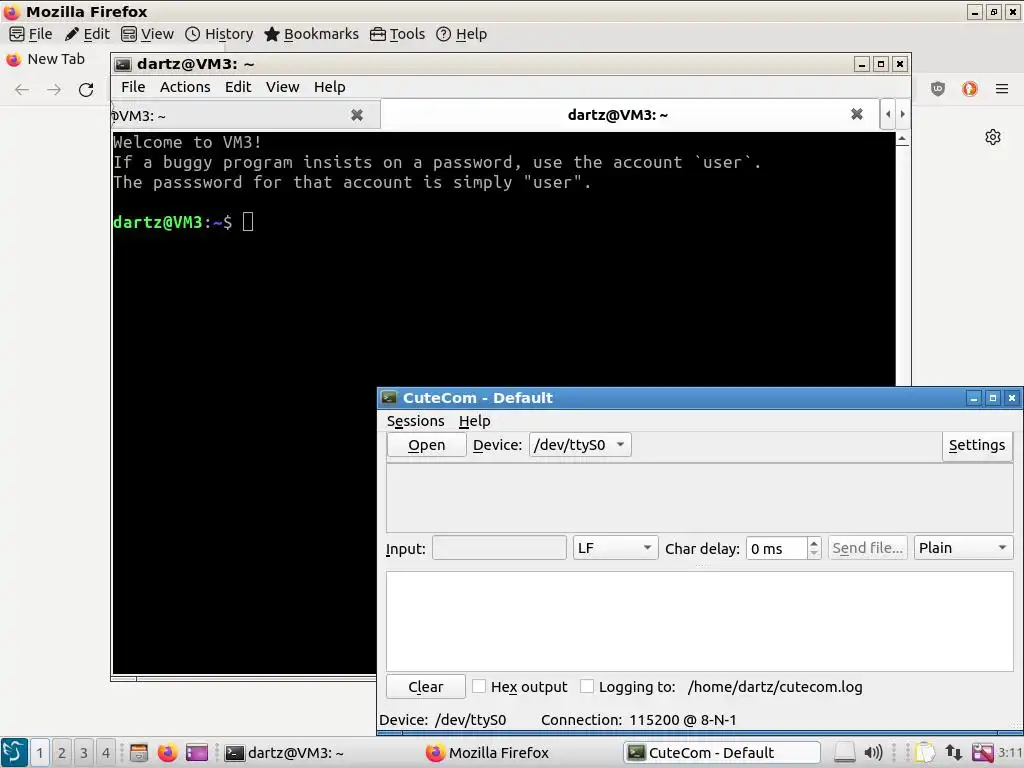Click the uBlock shield extension icon in Firefox

click(x=938, y=89)
